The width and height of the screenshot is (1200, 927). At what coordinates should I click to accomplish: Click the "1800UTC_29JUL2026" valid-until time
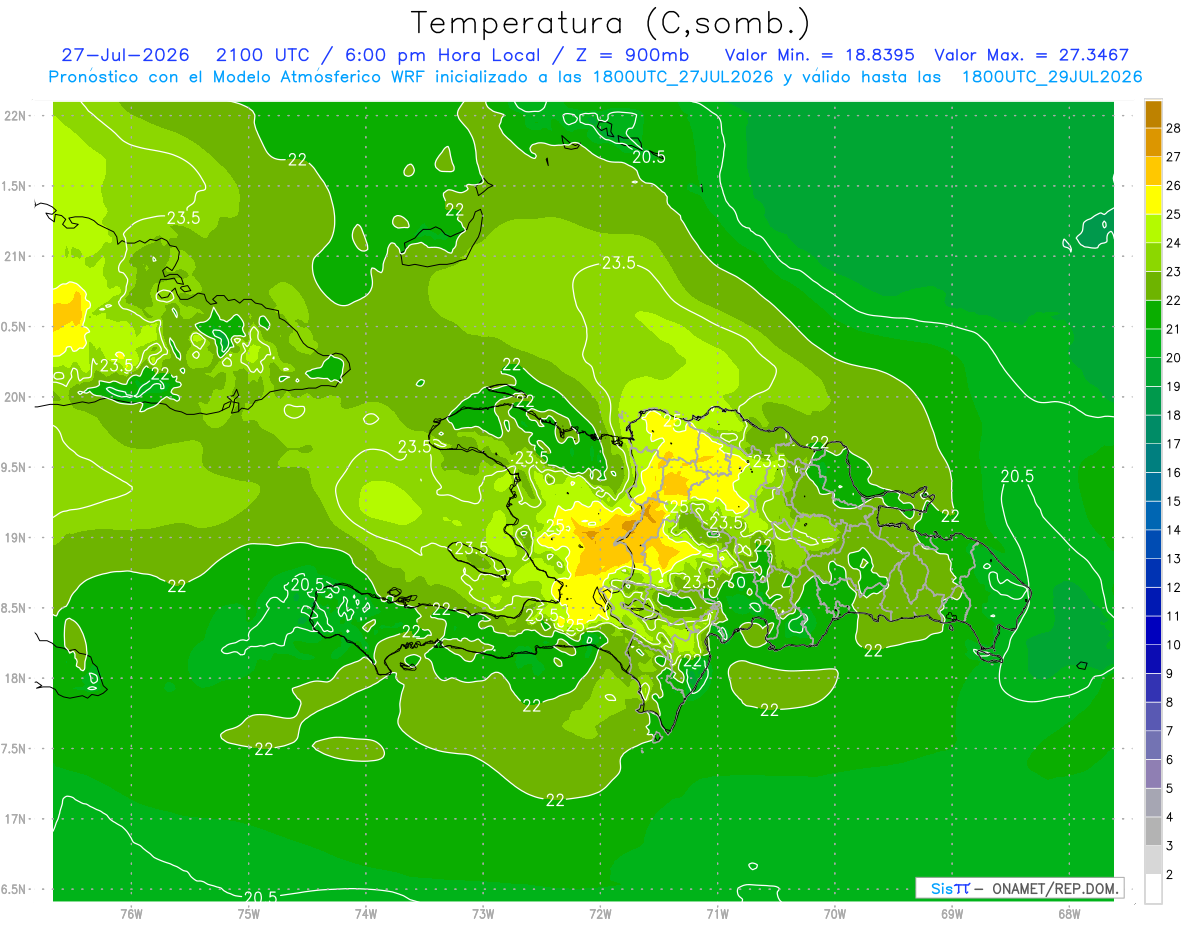point(1052,77)
